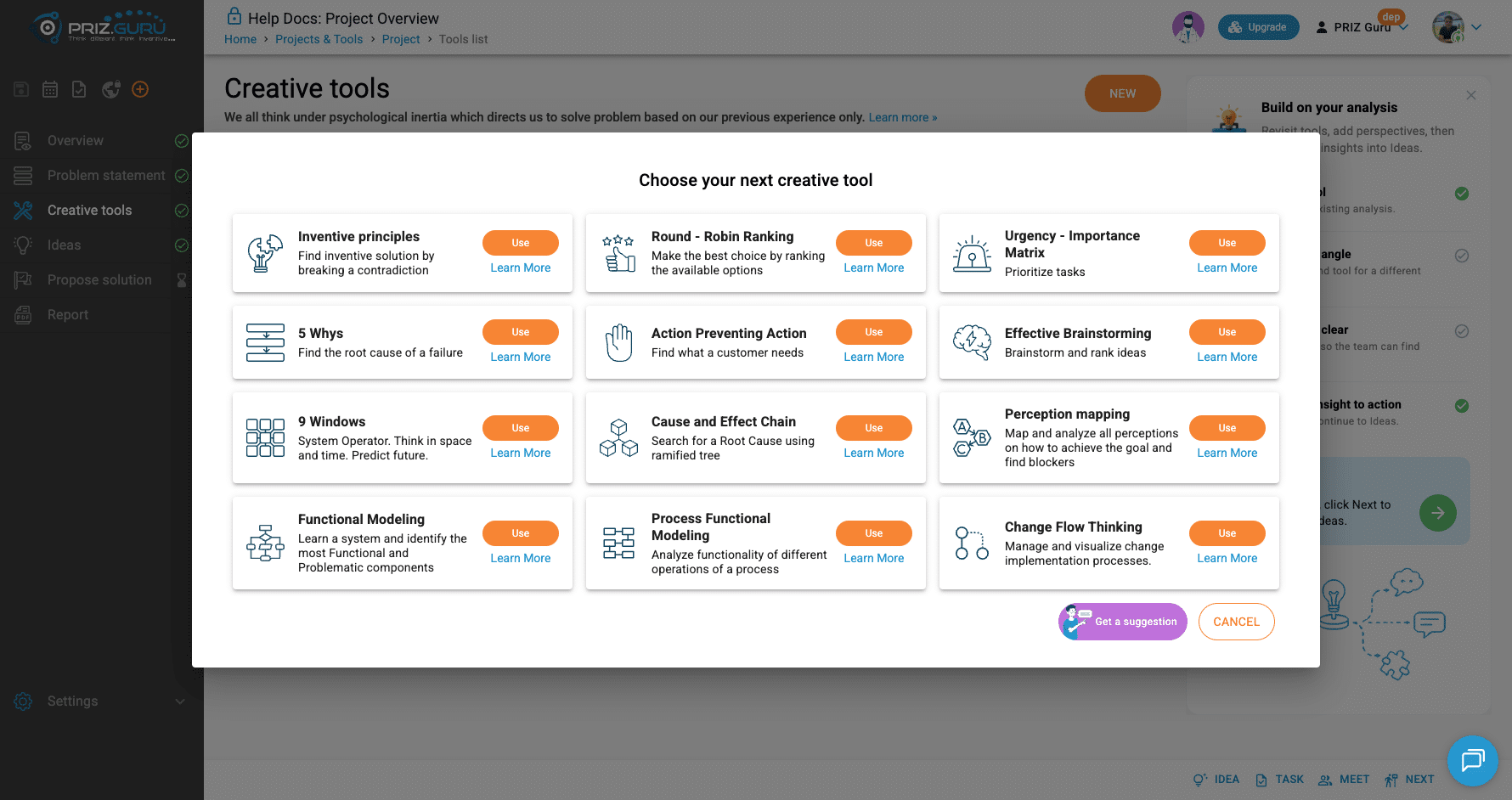Open the chat support bubble
Screen dimensions: 1512x800
1472,760
